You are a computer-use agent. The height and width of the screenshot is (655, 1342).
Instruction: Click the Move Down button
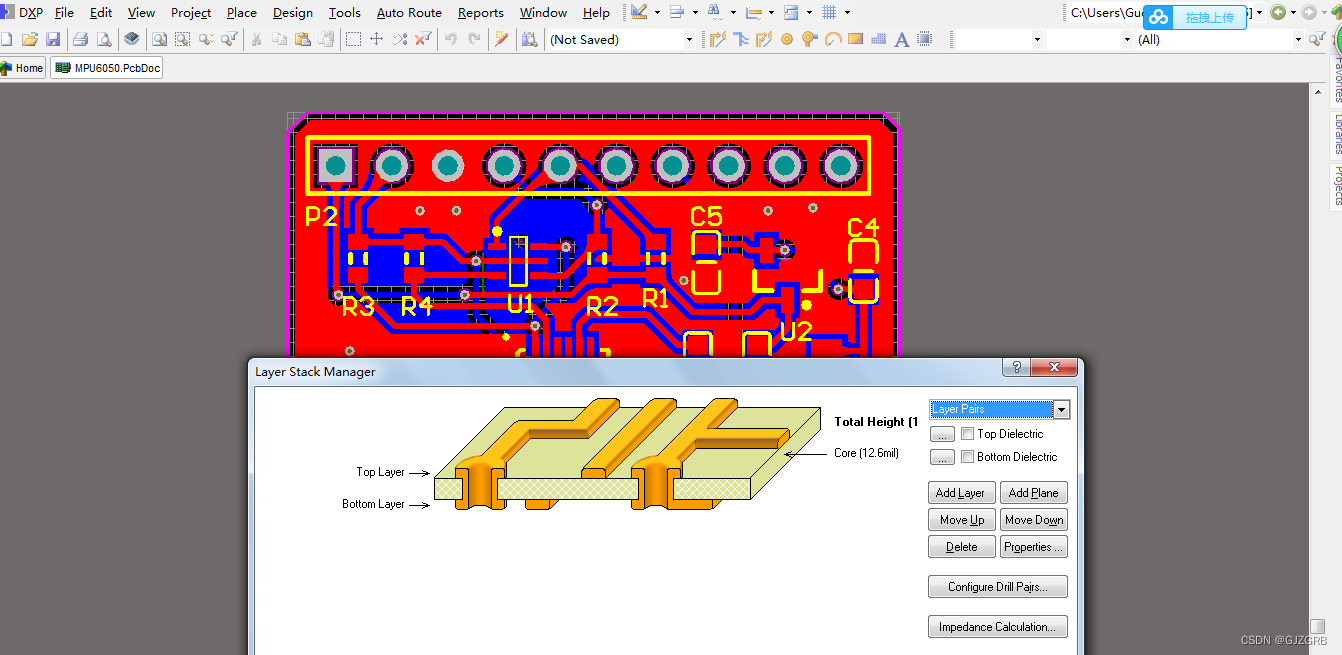pos(1033,519)
